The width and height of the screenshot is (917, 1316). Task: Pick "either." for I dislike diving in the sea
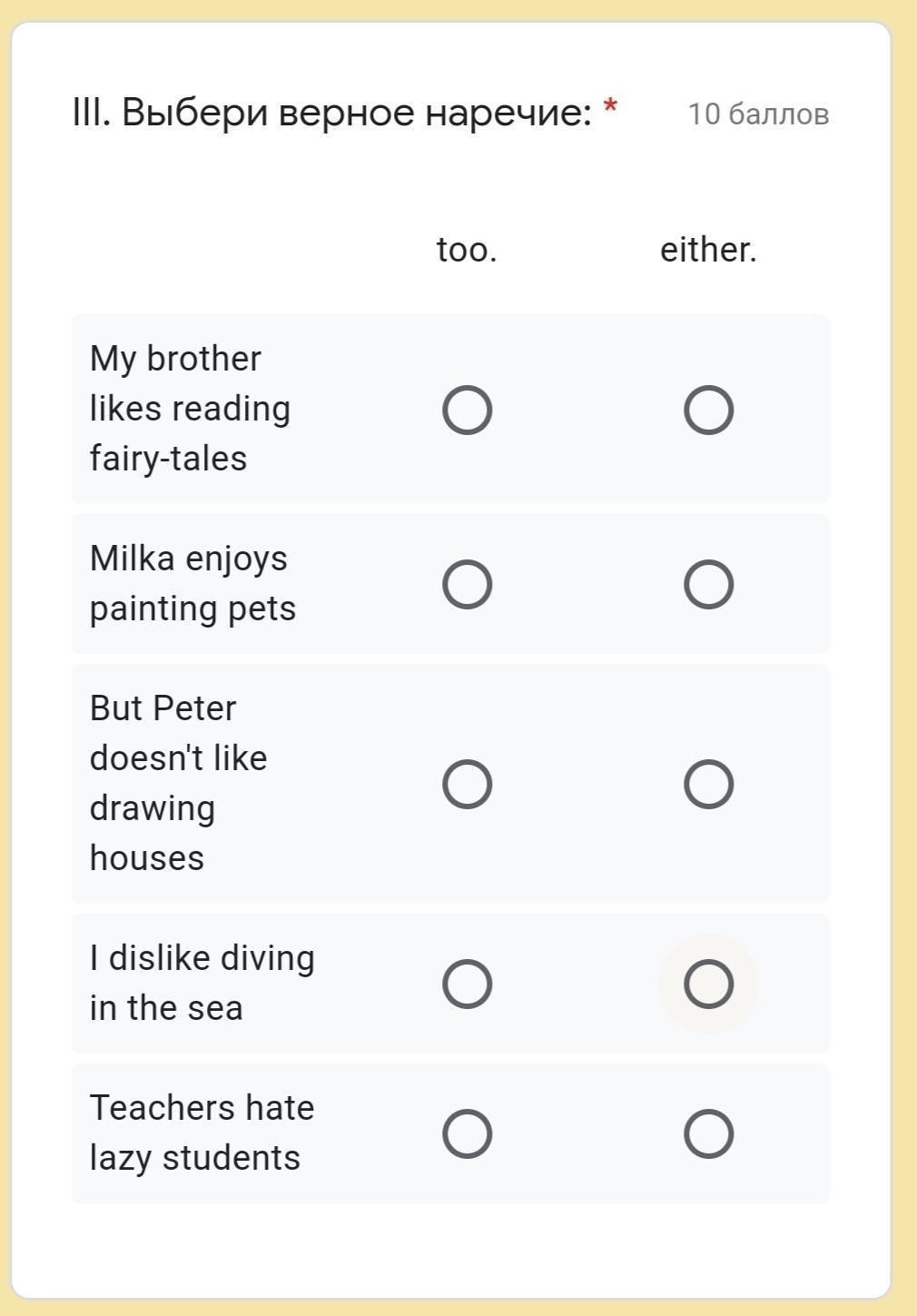708,984
